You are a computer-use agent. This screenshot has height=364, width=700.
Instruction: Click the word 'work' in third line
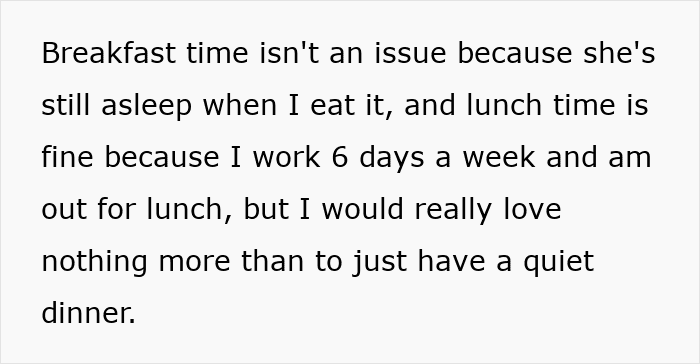click(287, 157)
